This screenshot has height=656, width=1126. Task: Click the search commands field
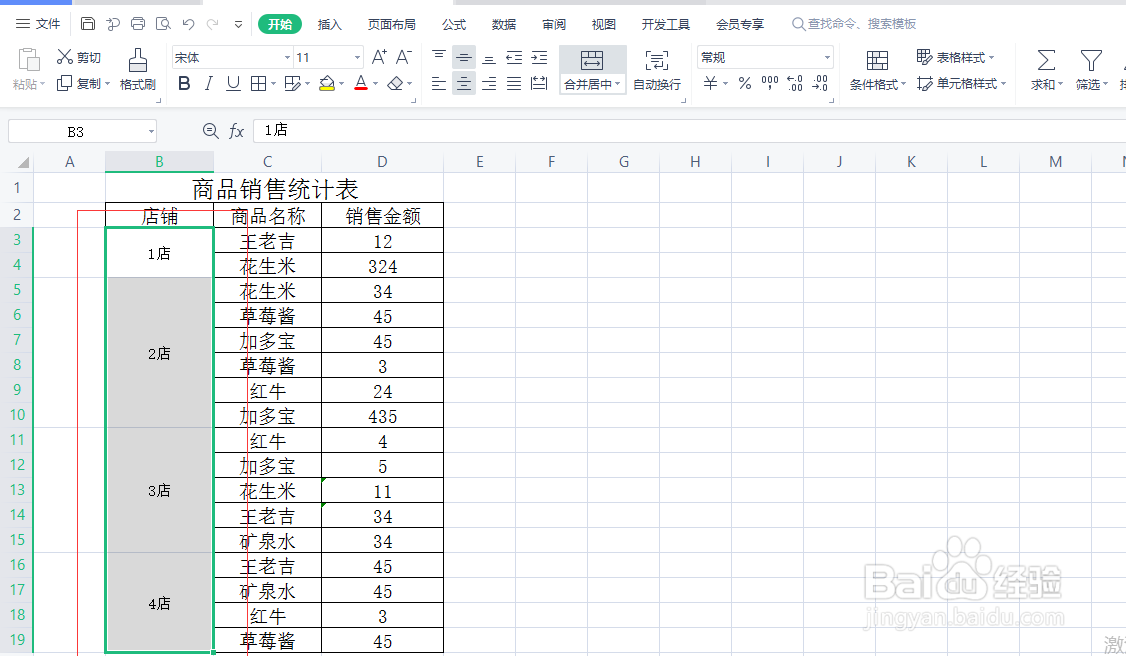(x=855, y=24)
